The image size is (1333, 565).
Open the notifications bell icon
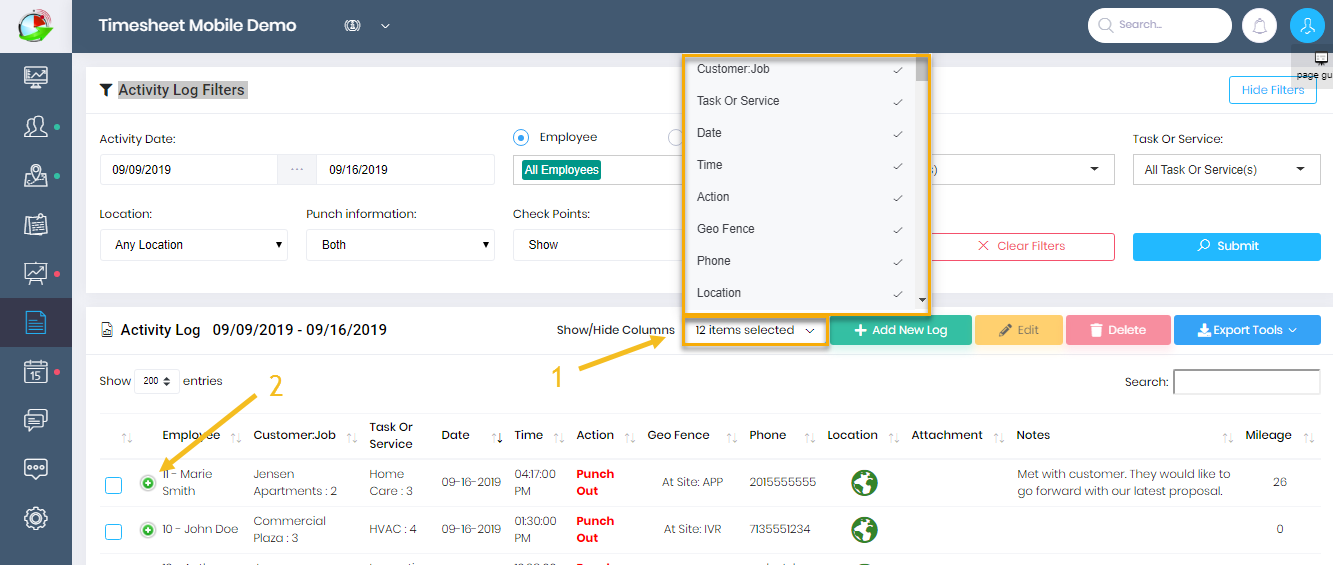(x=1259, y=25)
